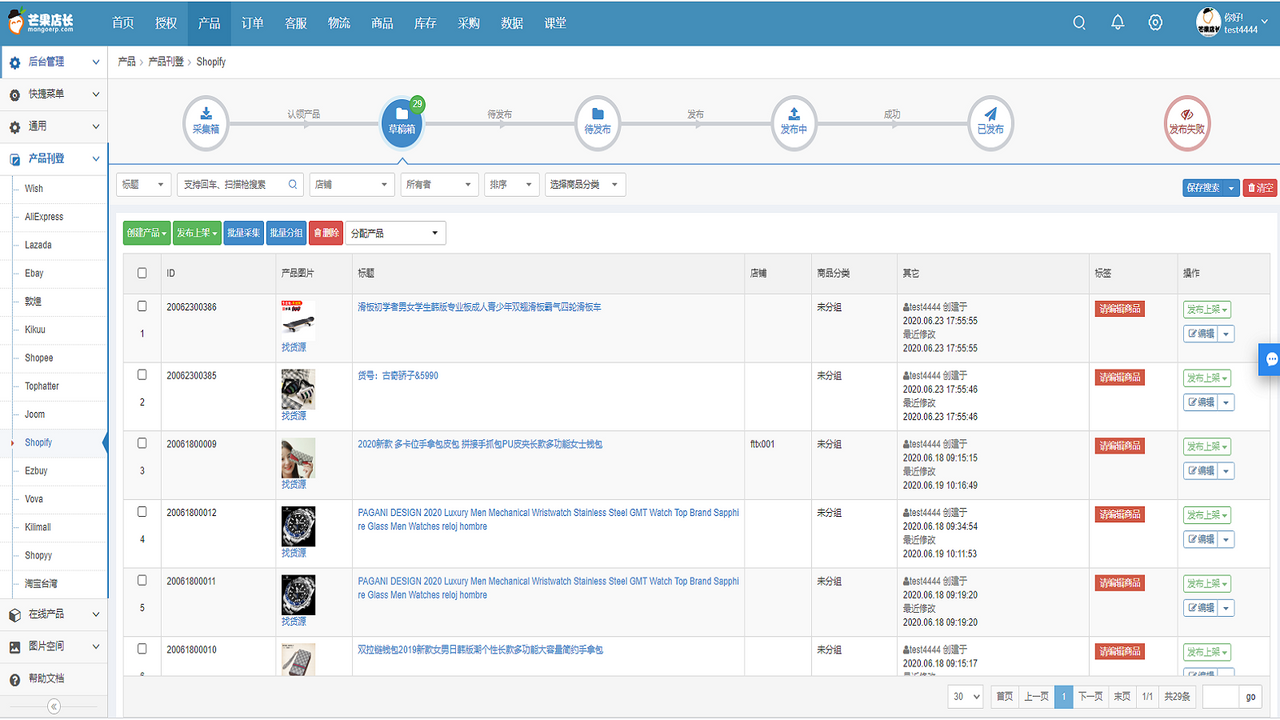
Task: Check the box for product 20061800010
Action: point(142,649)
